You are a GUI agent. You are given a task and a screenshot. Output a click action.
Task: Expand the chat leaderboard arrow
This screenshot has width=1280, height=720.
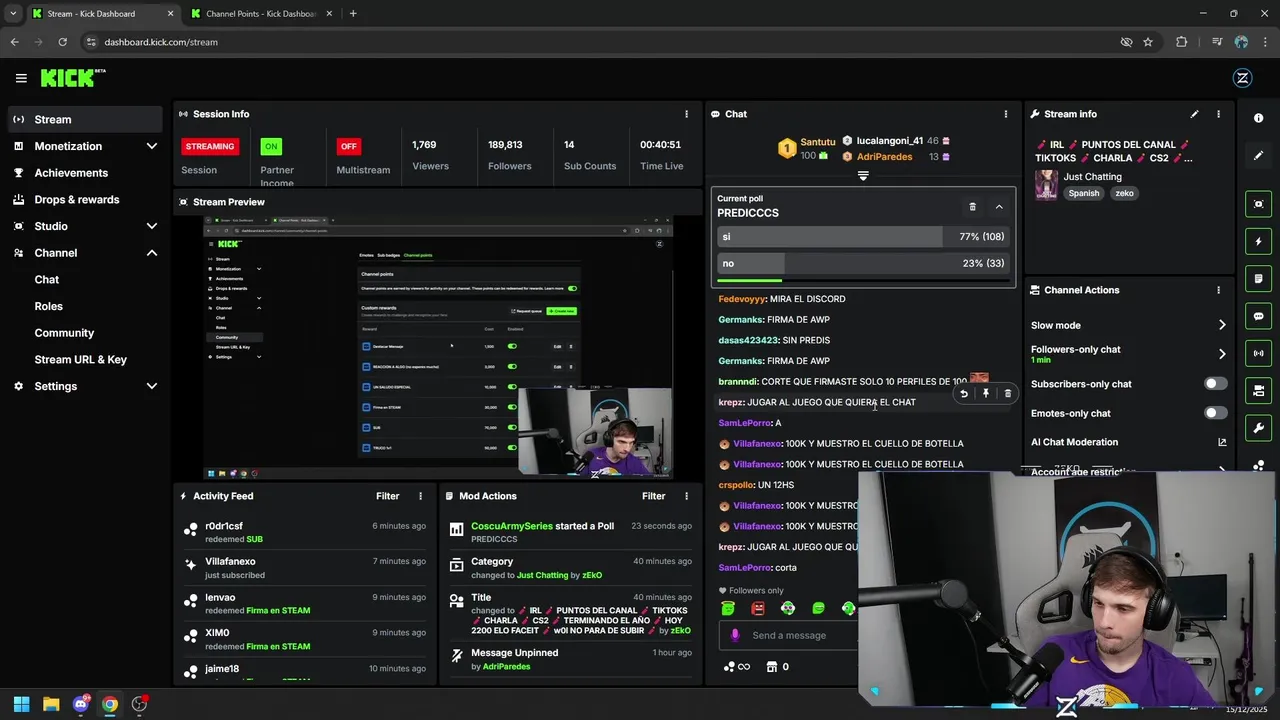863,176
